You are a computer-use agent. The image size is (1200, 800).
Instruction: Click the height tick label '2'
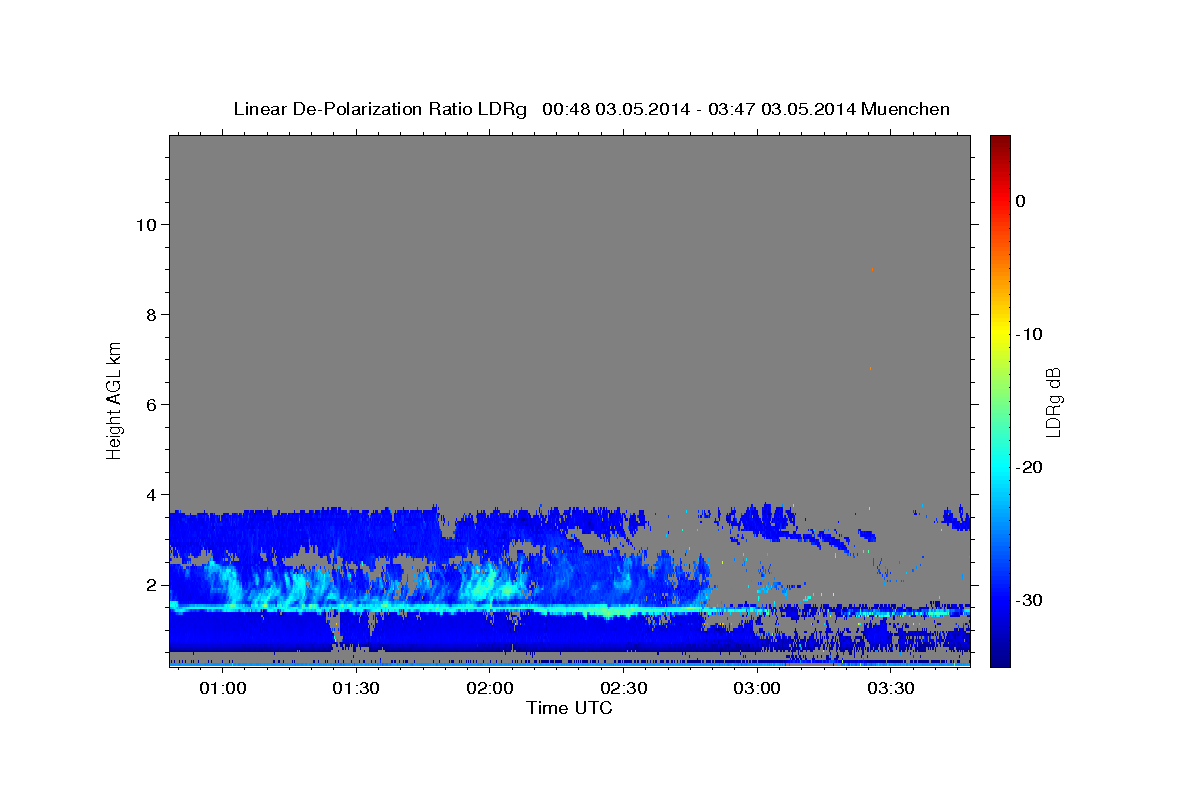tap(150, 584)
